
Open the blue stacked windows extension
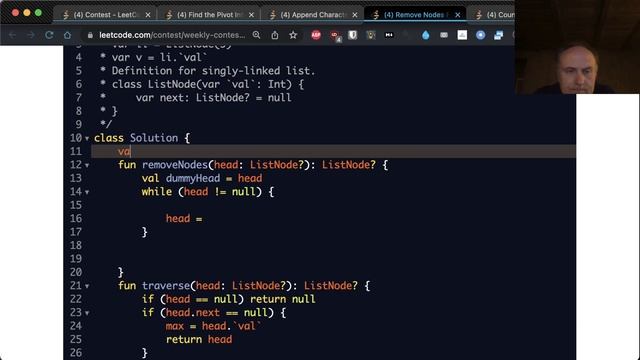498,35
